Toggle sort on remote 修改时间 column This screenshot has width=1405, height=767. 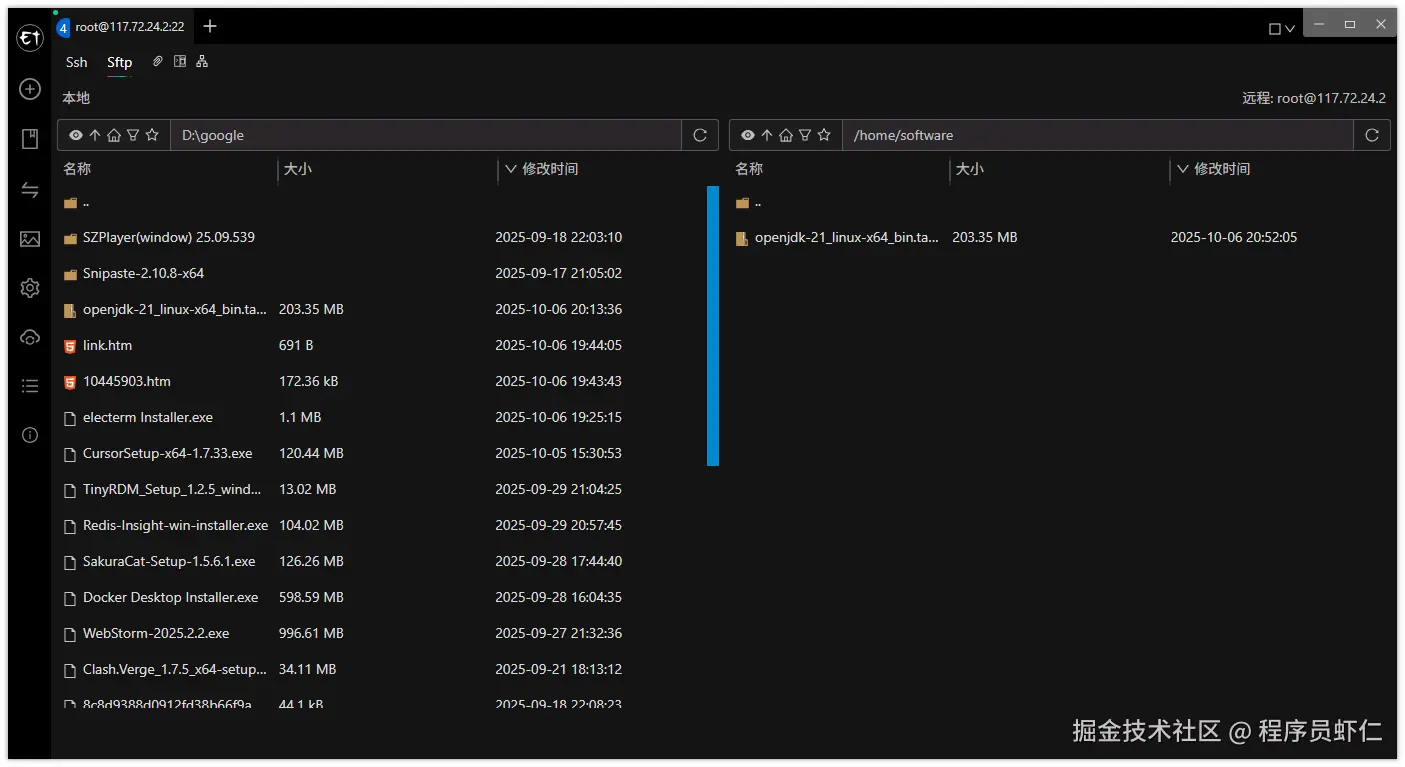[x=1214, y=169]
